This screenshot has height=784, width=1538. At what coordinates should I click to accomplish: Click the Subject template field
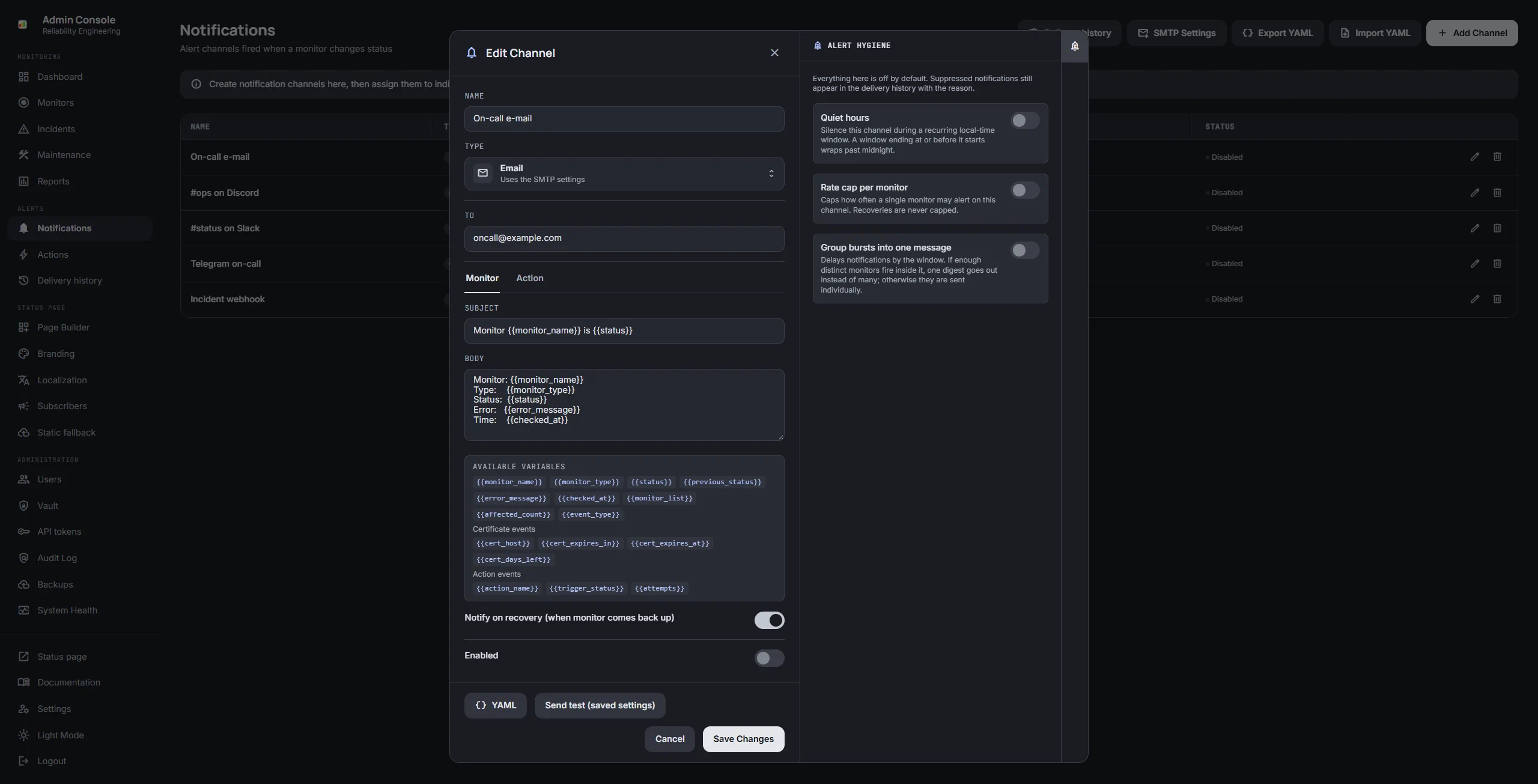624,331
